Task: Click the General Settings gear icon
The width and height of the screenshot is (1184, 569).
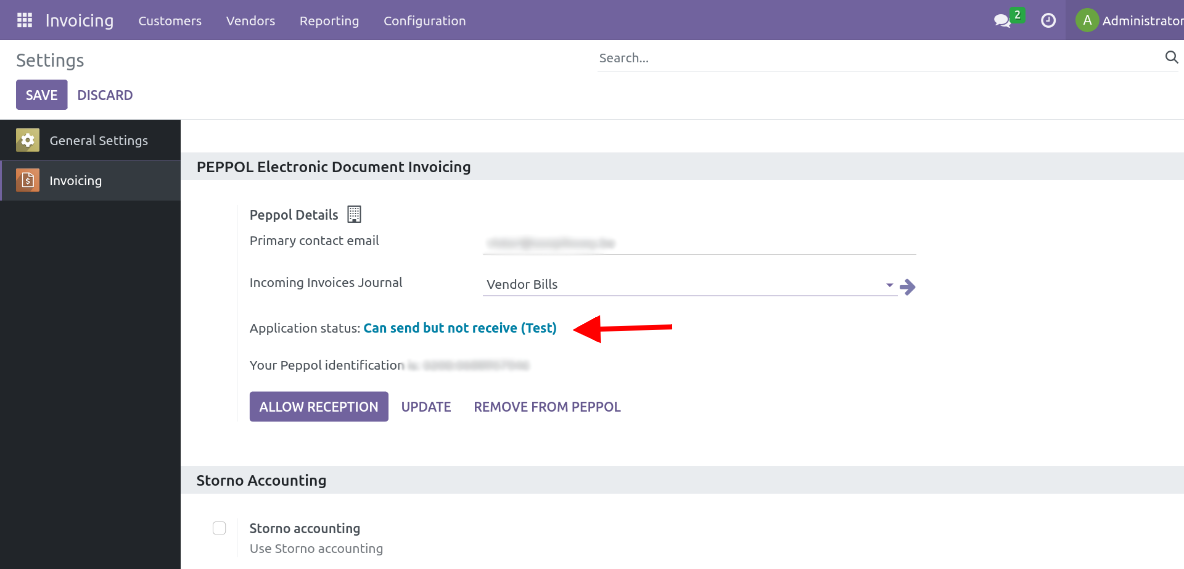Action: (28, 141)
